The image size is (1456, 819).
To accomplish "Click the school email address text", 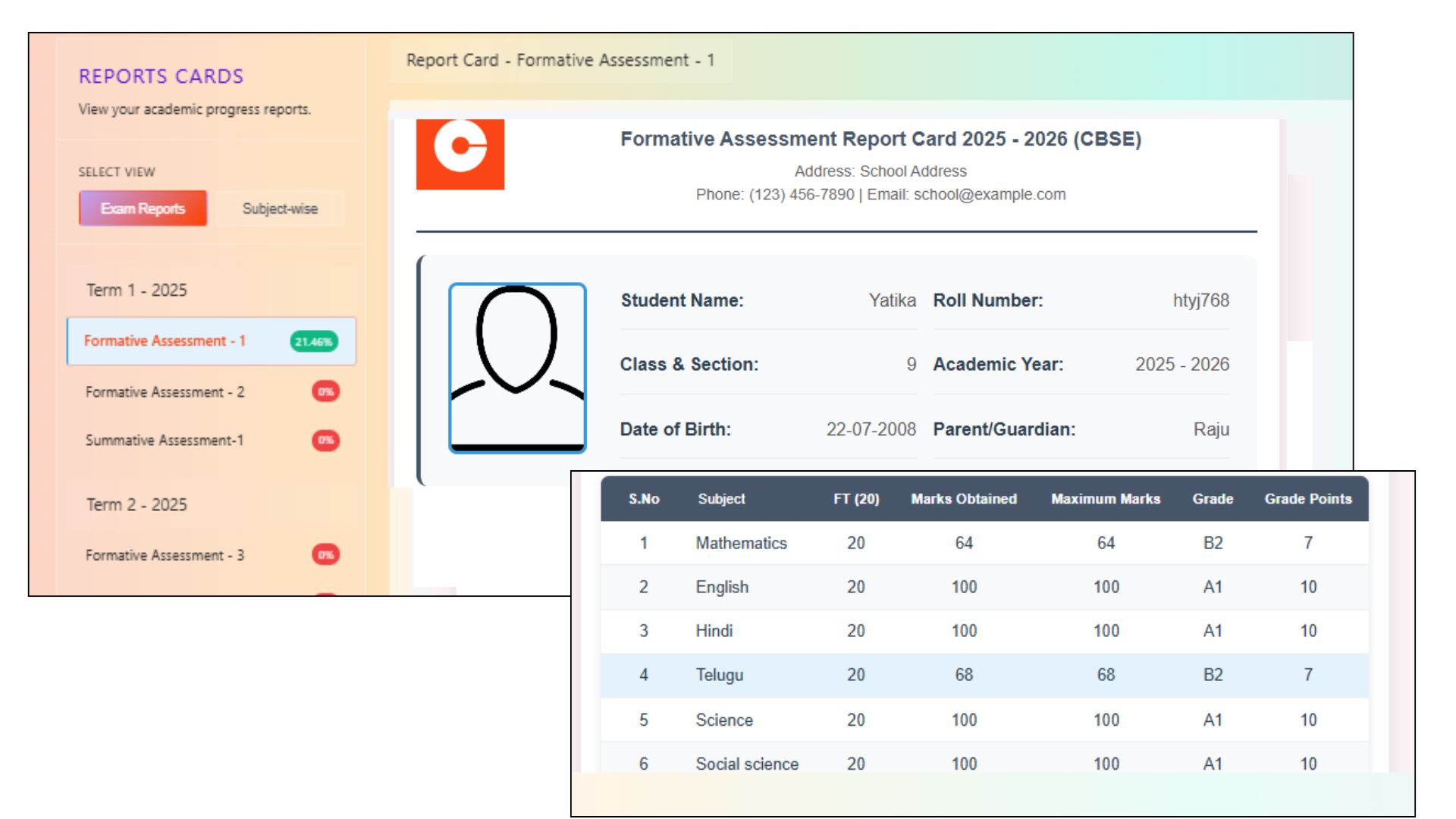I will [x=989, y=195].
